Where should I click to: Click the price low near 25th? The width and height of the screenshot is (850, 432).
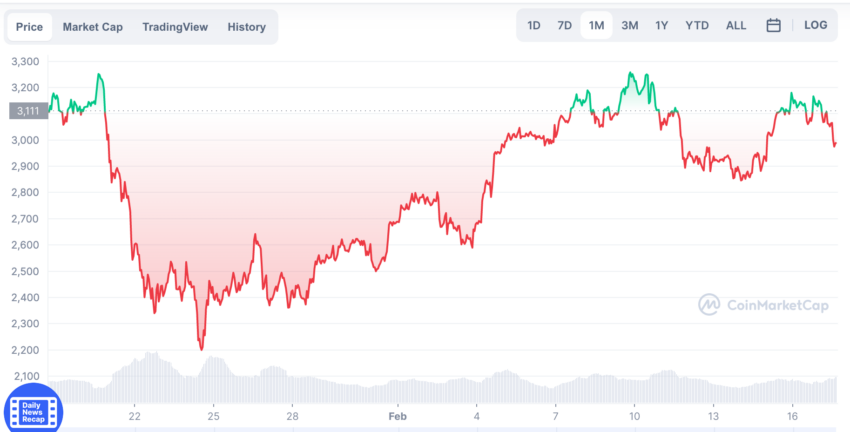tap(202, 349)
